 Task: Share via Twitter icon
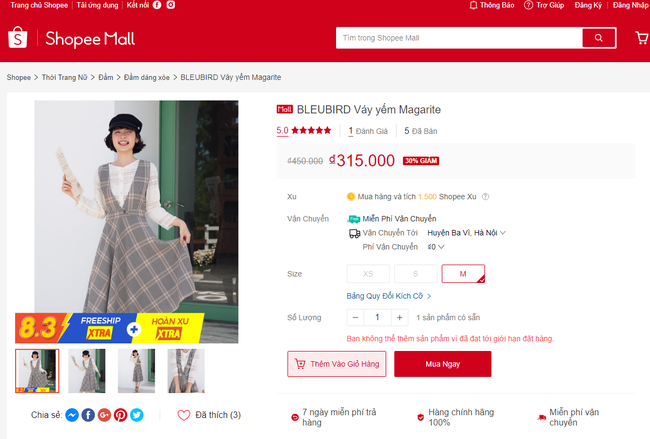click(x=137, y=415)
